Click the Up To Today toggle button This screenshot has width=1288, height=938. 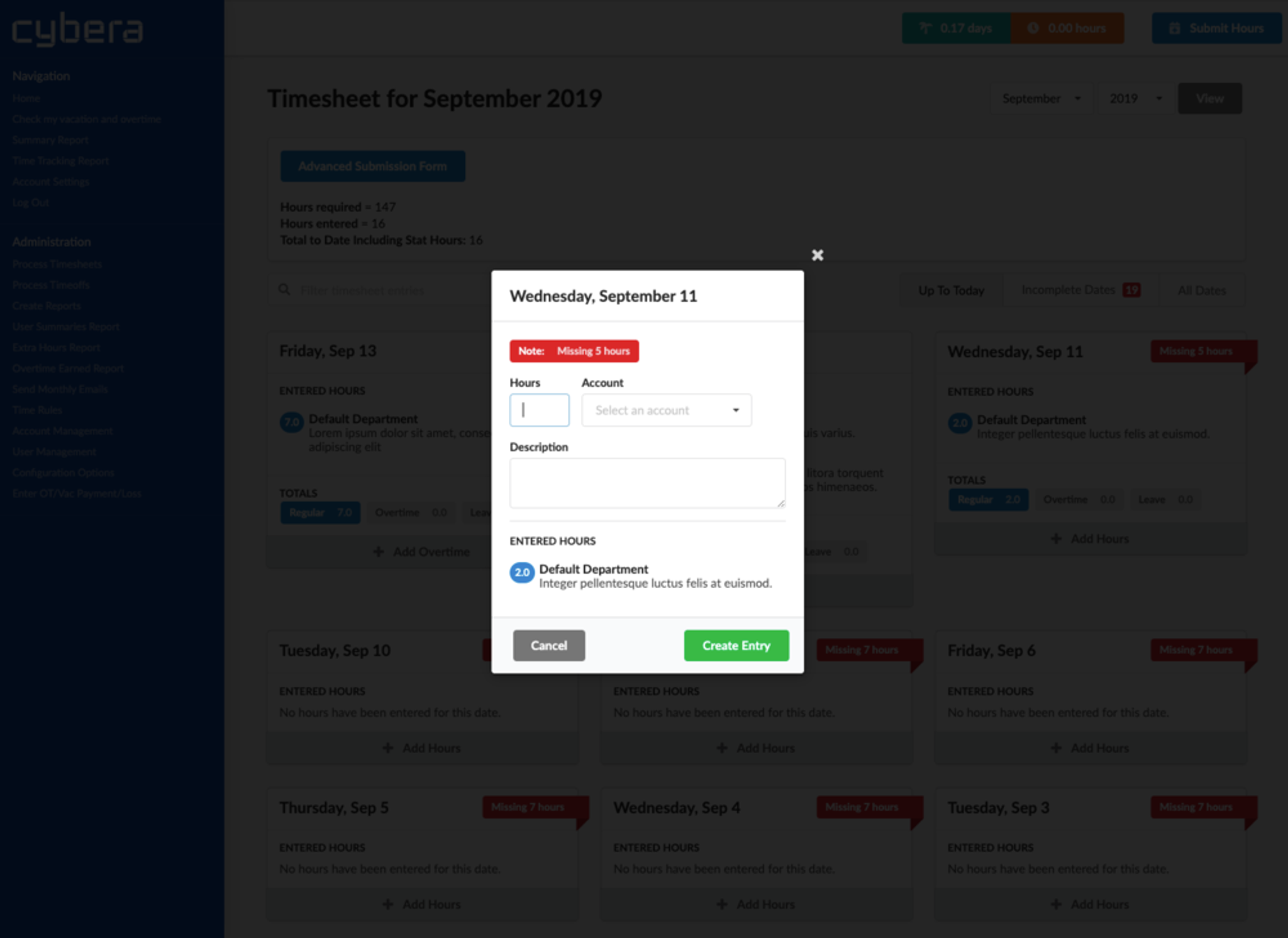[951, 290]
